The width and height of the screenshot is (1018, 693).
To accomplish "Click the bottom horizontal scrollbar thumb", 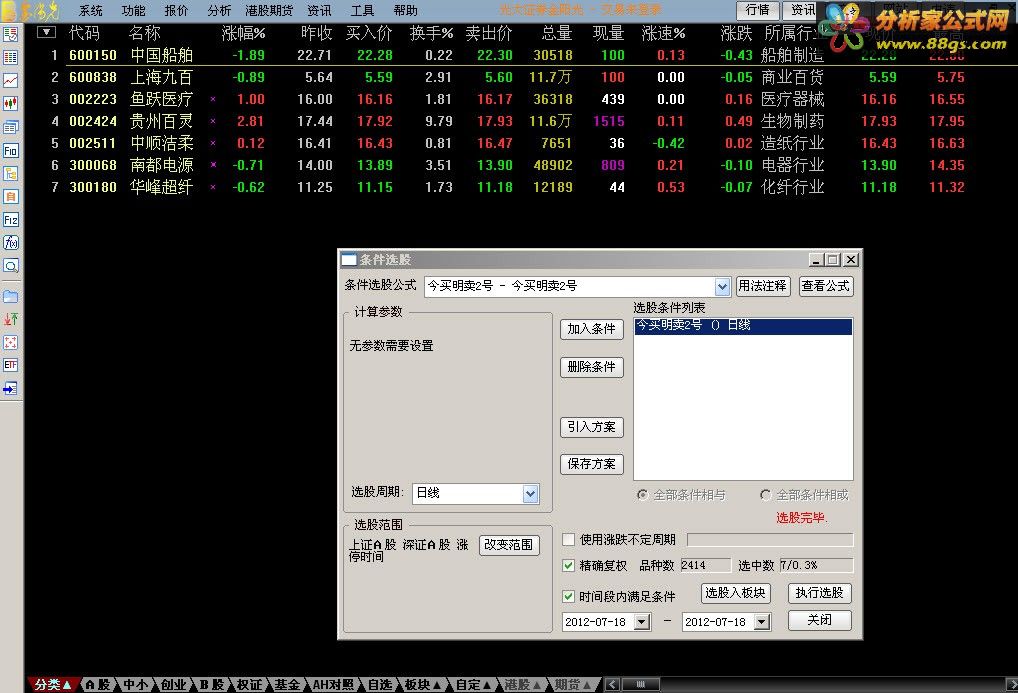I will pos(641,685).
